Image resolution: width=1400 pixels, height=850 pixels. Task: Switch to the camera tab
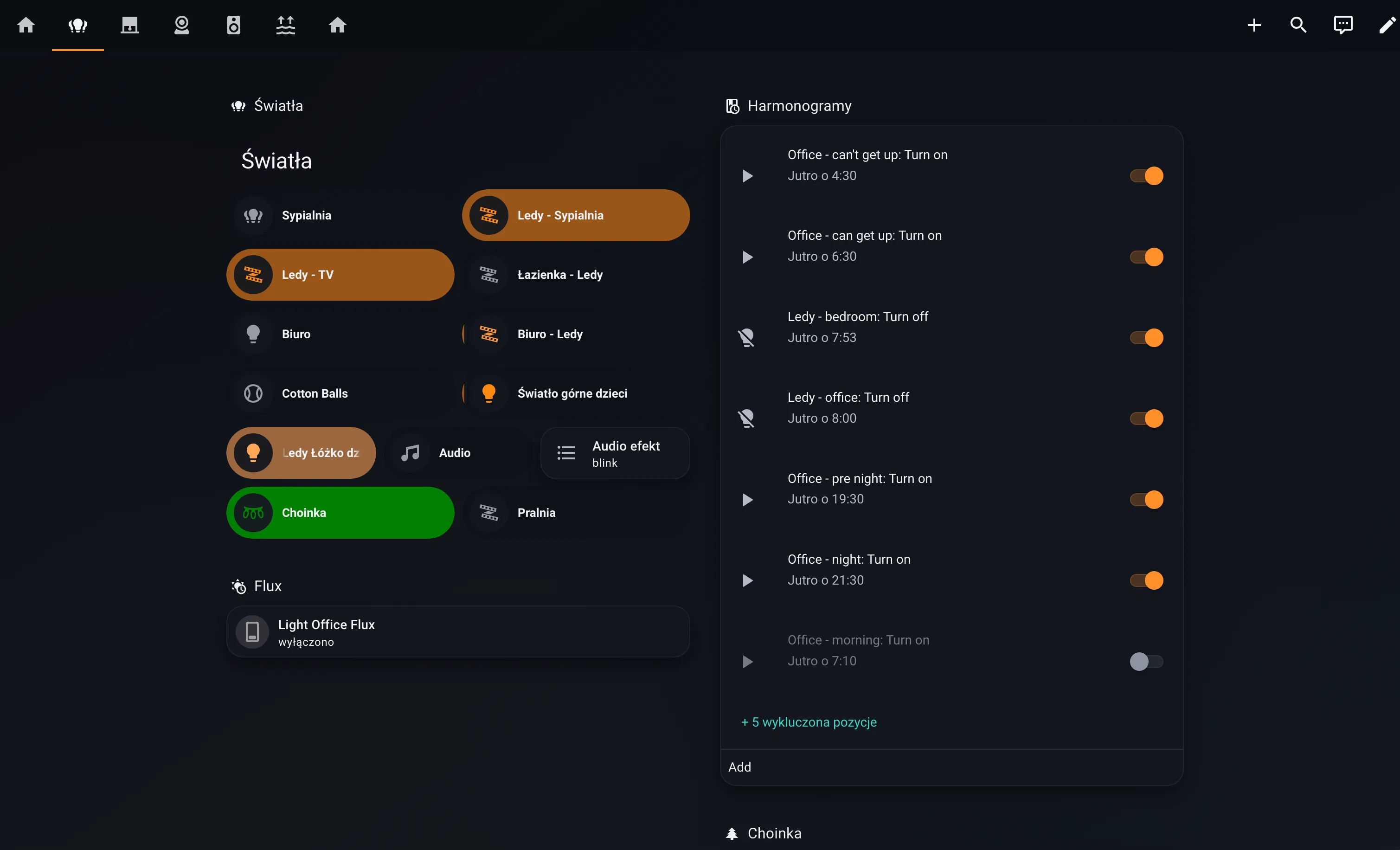click(x=182, y=25)
